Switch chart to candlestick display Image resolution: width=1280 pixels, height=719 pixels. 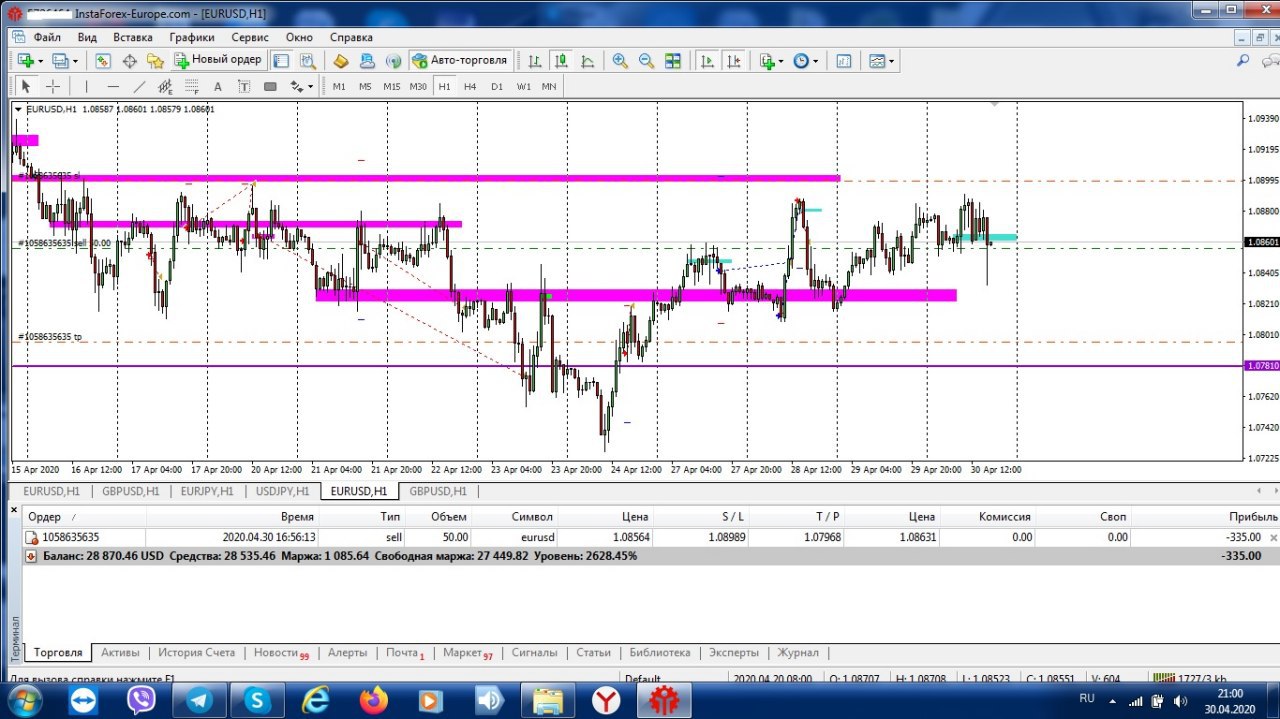(x=561, y=61)
